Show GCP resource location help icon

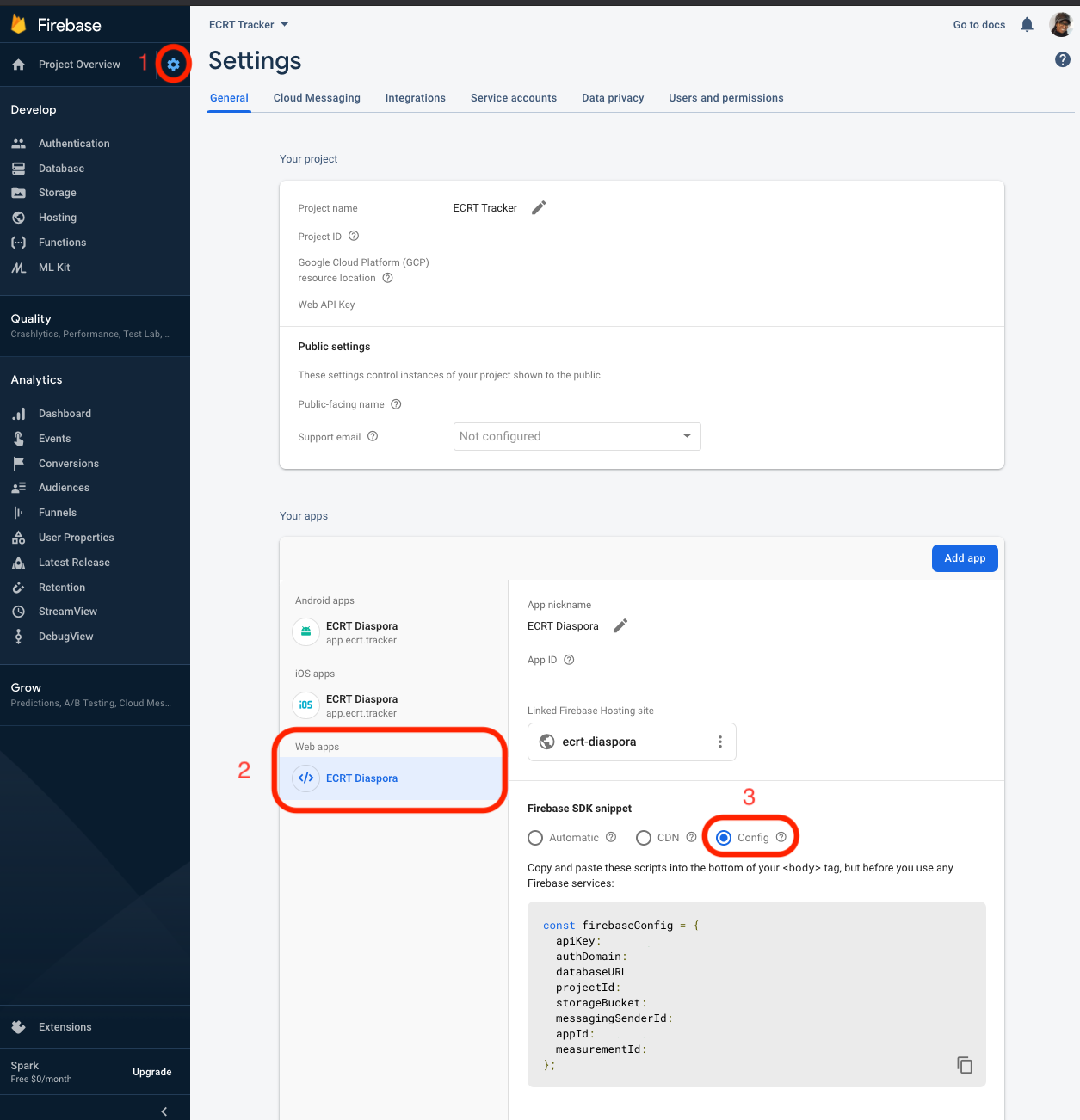(x=388, y=278)
